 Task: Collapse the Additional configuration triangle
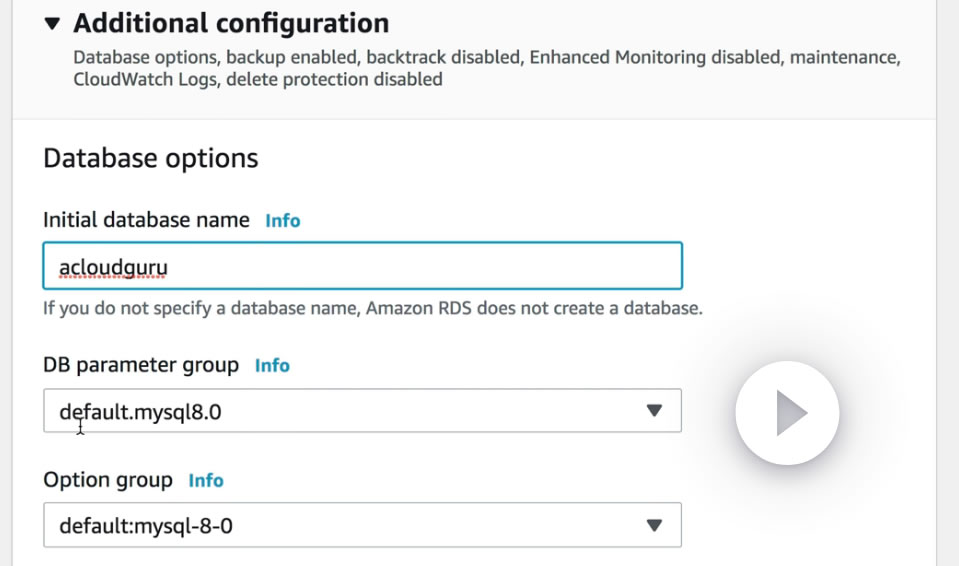tap(53, 24)
